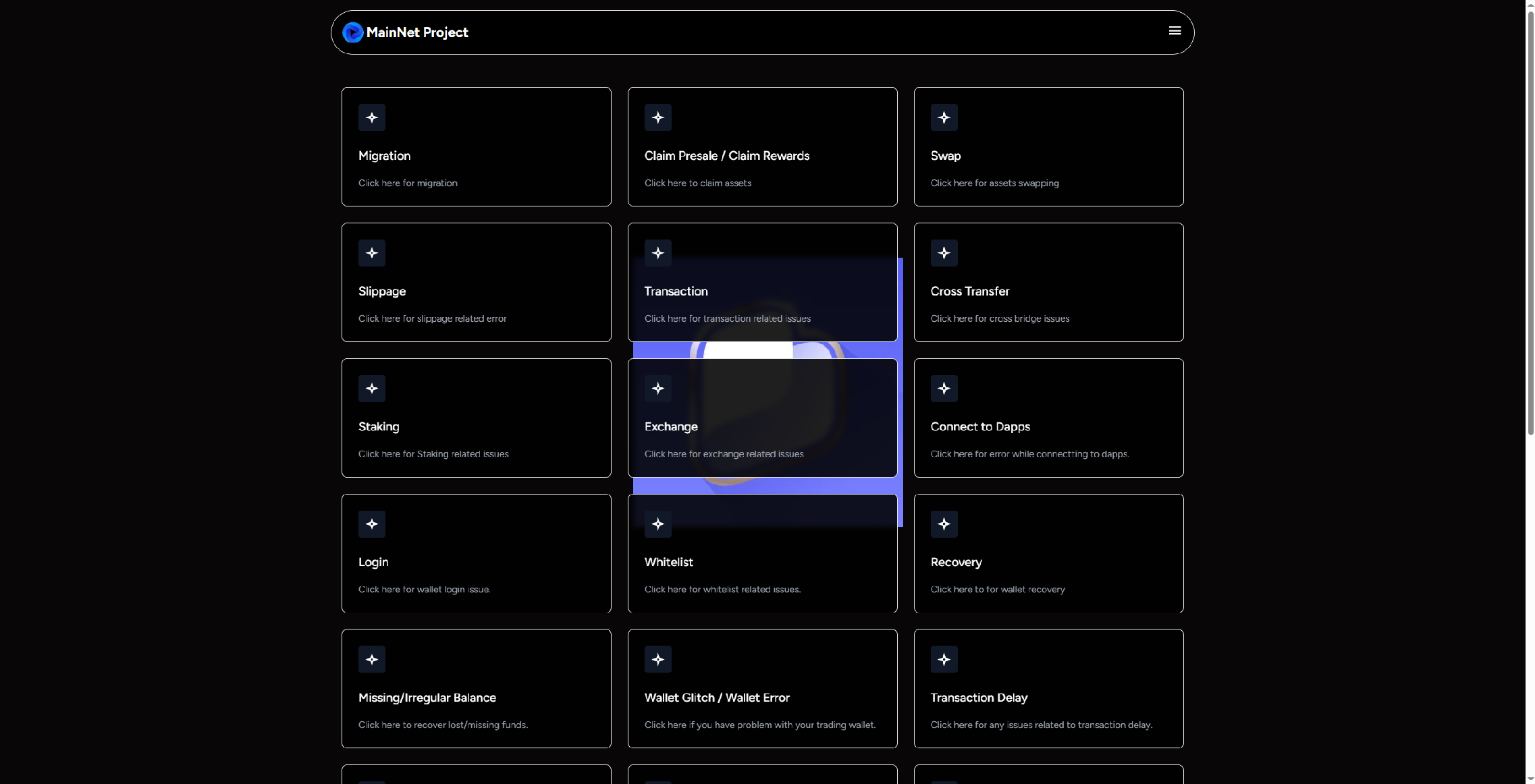Viewport: 1535px width, 784px height.
Task: Click 'Click here for wallet login issue' text
Action: click(x=424, y=590)
